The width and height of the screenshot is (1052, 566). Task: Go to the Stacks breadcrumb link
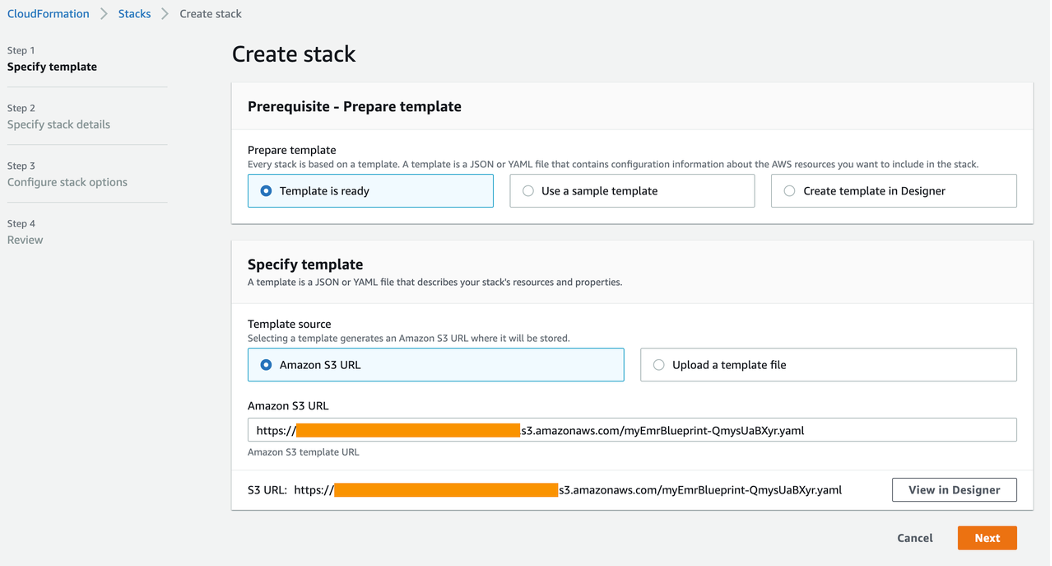click(x=134, y=13)
